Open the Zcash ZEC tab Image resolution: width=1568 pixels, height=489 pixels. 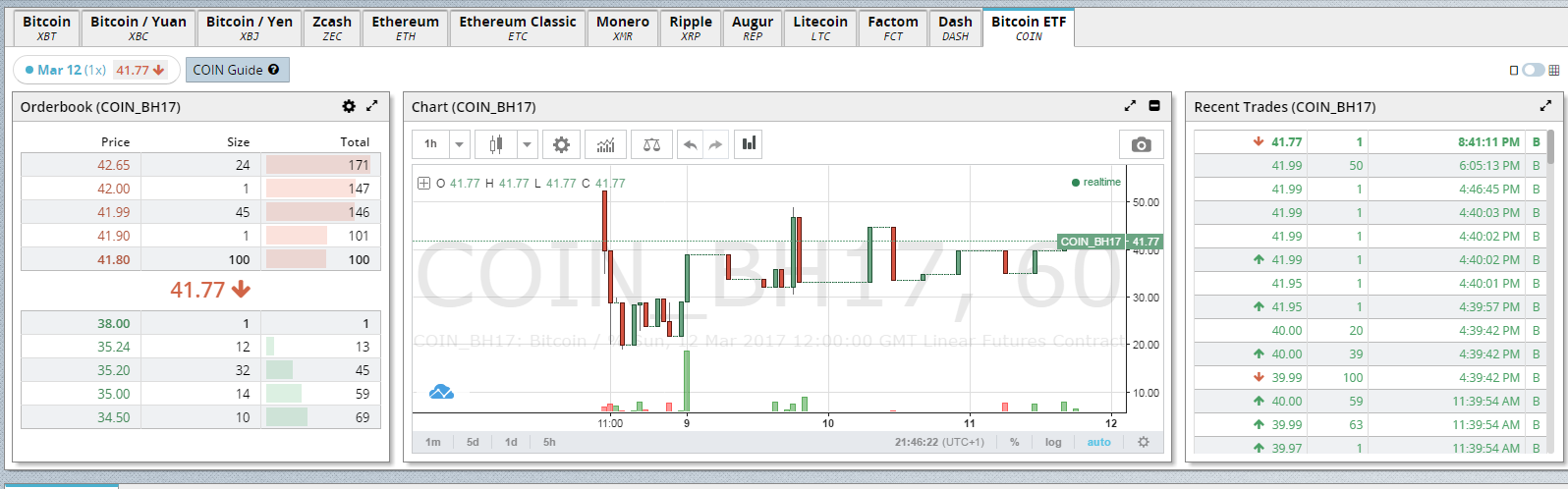click(332, 28)
